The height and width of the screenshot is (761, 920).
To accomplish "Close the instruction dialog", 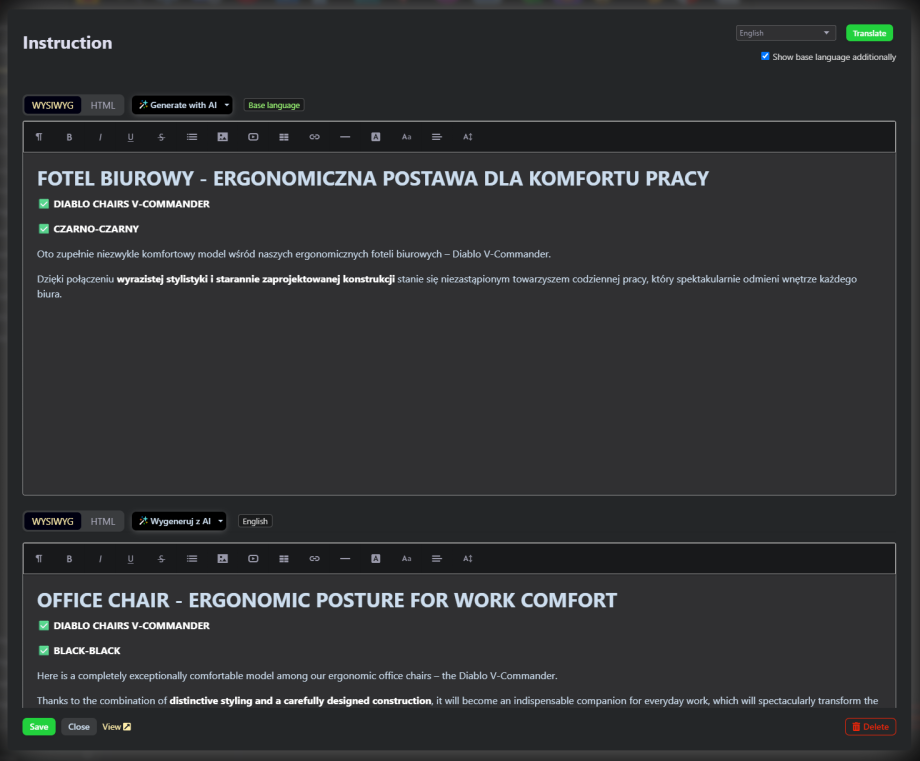I will tap(79, 726).
